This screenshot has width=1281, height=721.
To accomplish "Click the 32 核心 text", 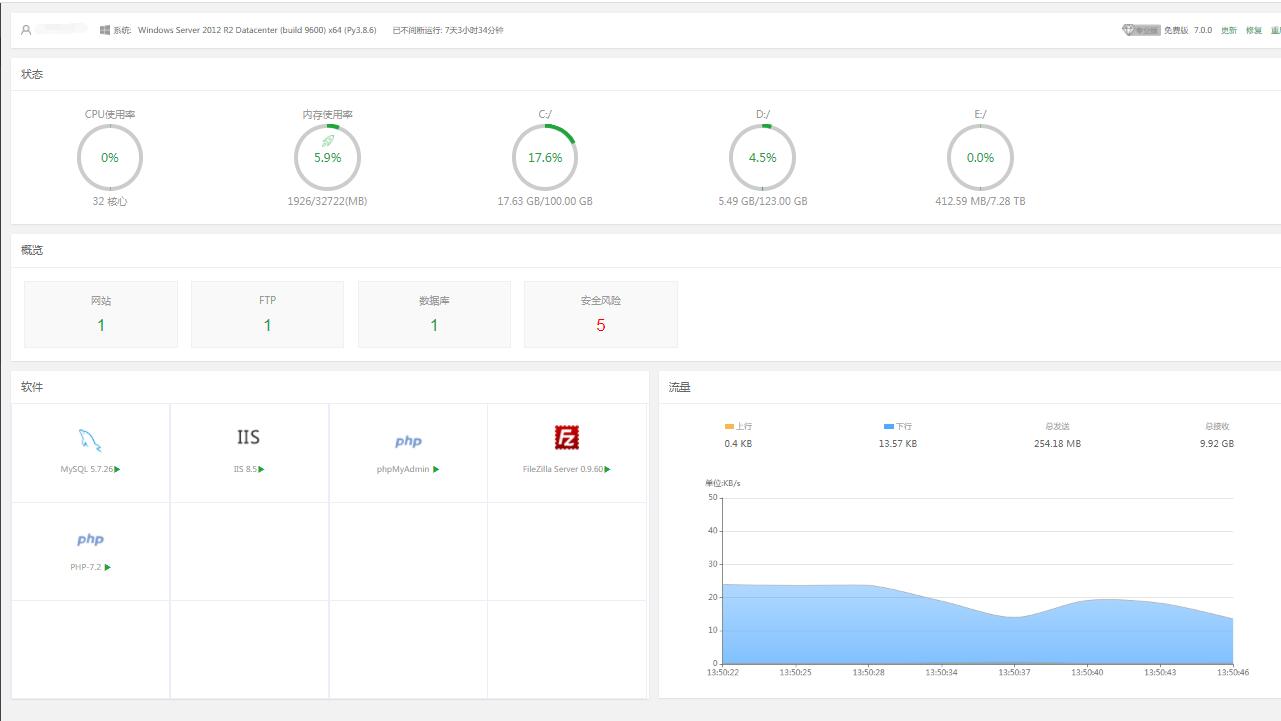I will click(x=110, y=201).
